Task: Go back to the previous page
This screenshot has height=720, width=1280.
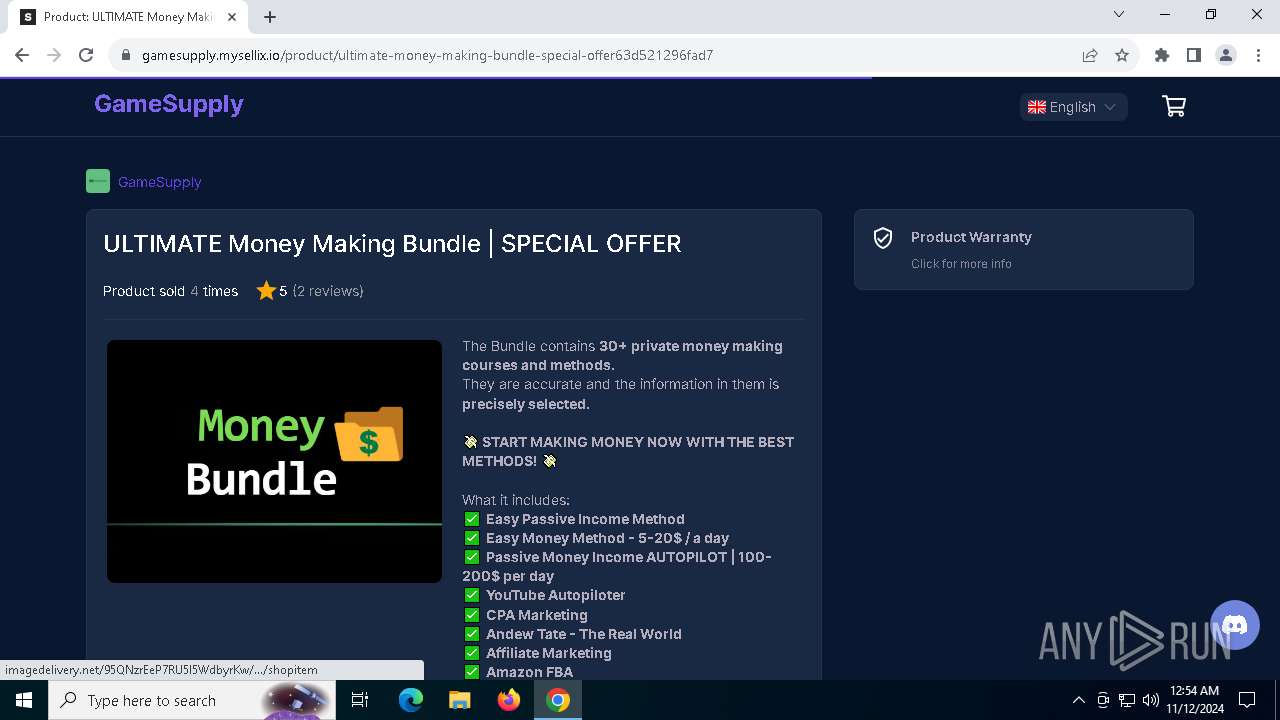Action: point(22,55)
